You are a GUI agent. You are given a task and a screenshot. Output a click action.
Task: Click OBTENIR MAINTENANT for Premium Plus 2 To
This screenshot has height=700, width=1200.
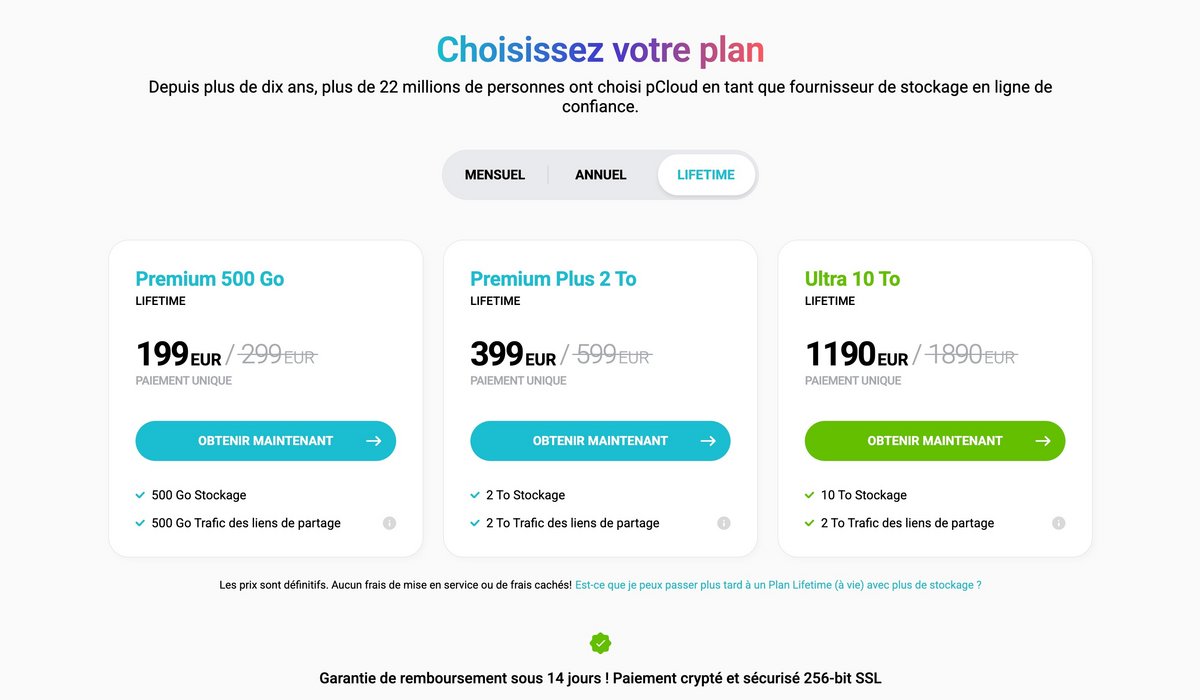point(600,440)
